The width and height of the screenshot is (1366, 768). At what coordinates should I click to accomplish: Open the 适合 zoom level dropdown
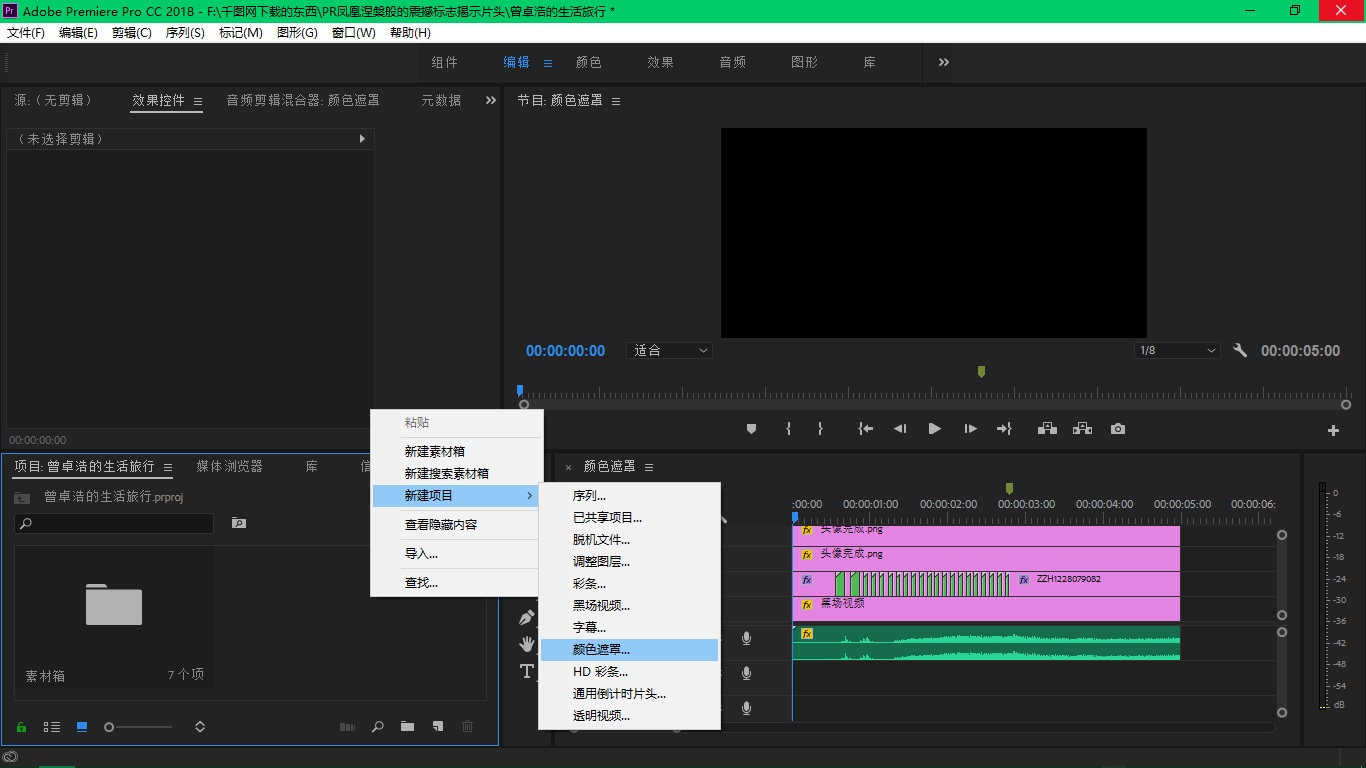[x=668, y=350]
